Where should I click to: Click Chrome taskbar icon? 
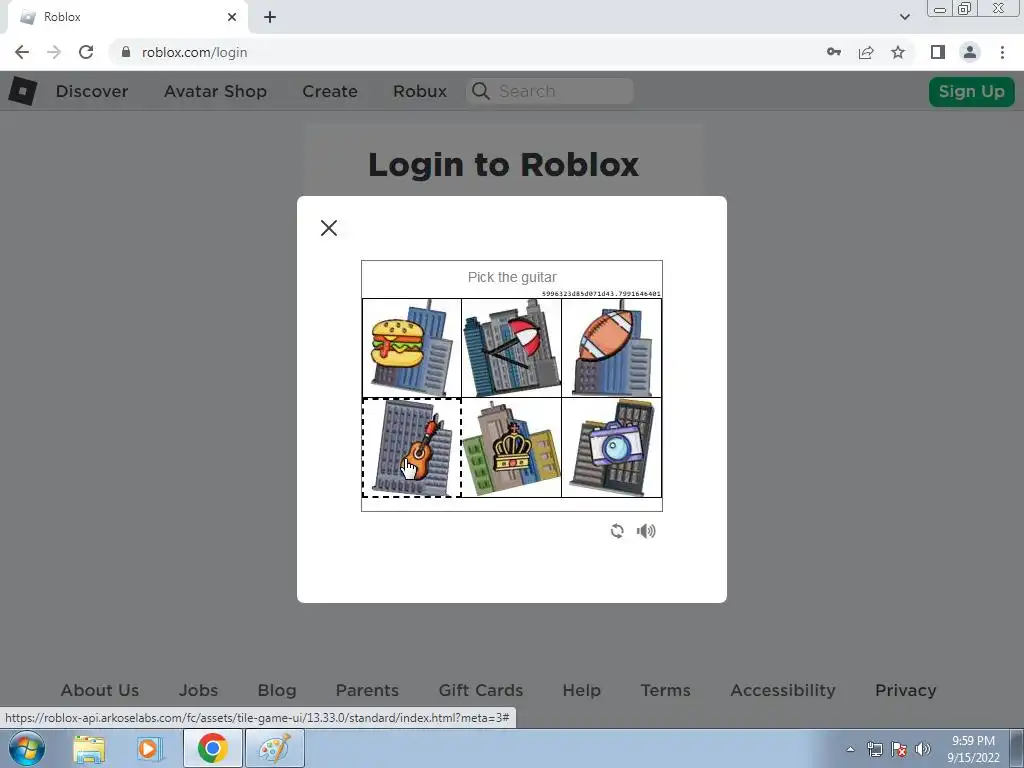click(213, 748)
